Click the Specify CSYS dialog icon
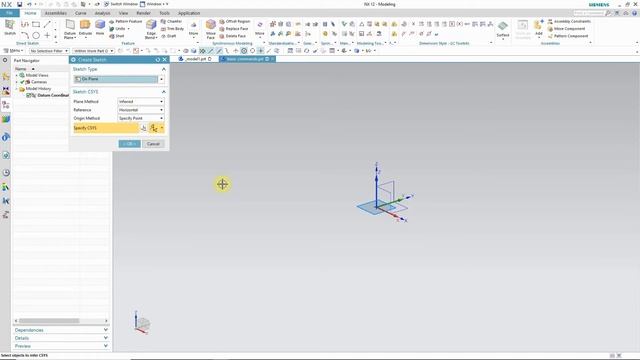 point(143,128)
